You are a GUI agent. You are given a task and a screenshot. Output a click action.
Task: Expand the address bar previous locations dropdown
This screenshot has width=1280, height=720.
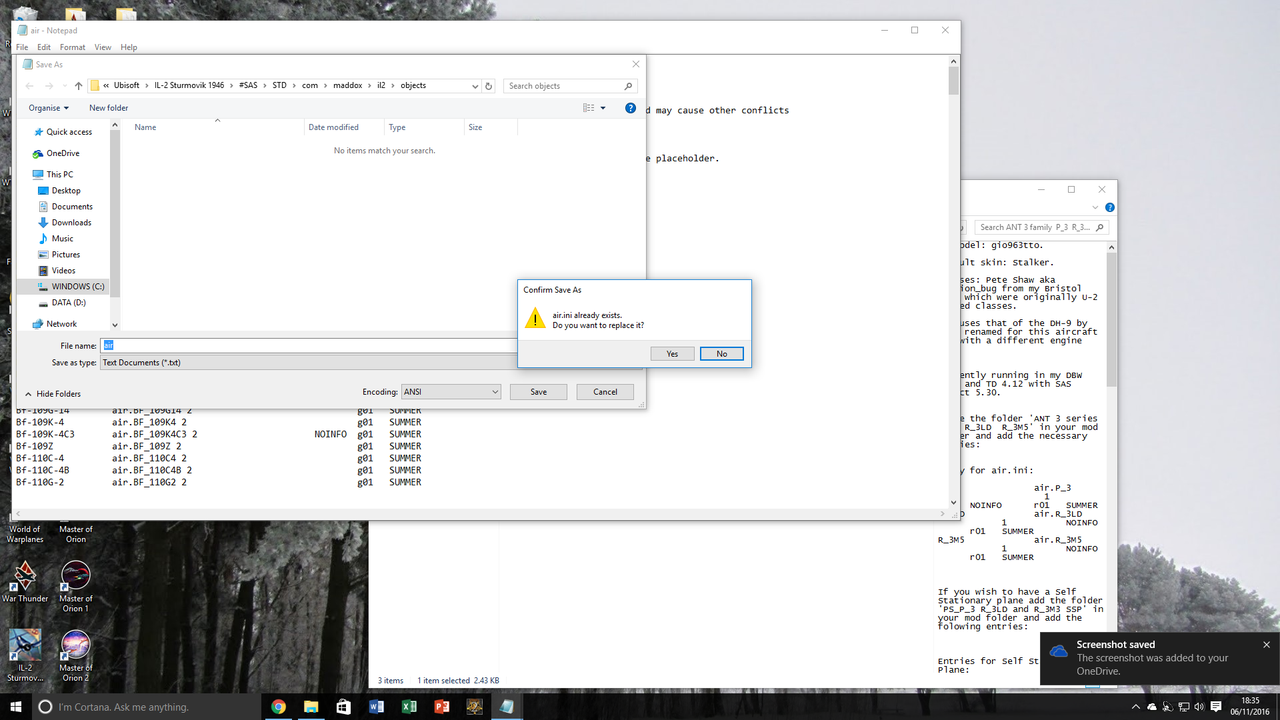pos(475,86)
